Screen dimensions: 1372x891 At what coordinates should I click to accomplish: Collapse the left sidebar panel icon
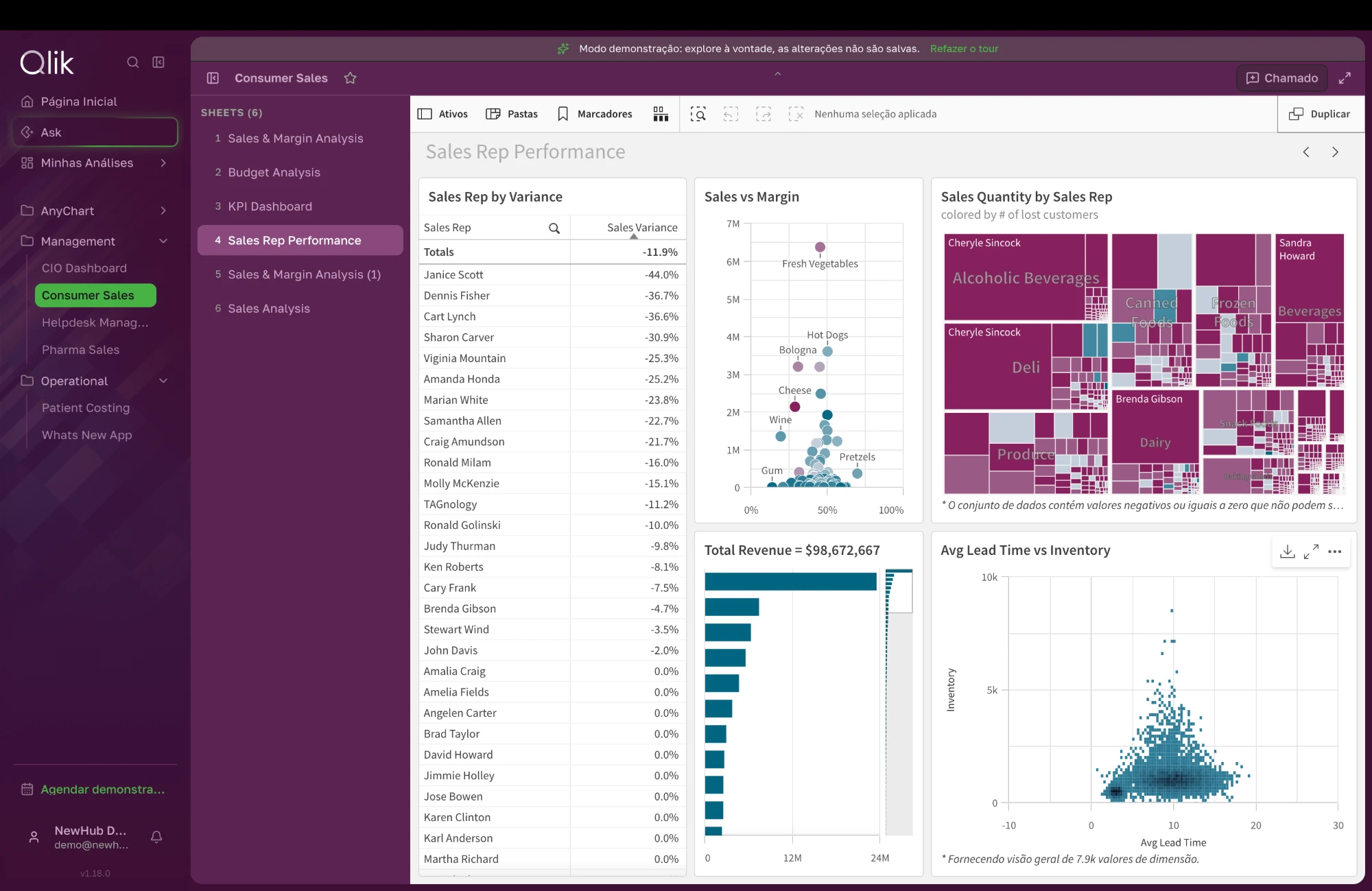pos(158,62)
